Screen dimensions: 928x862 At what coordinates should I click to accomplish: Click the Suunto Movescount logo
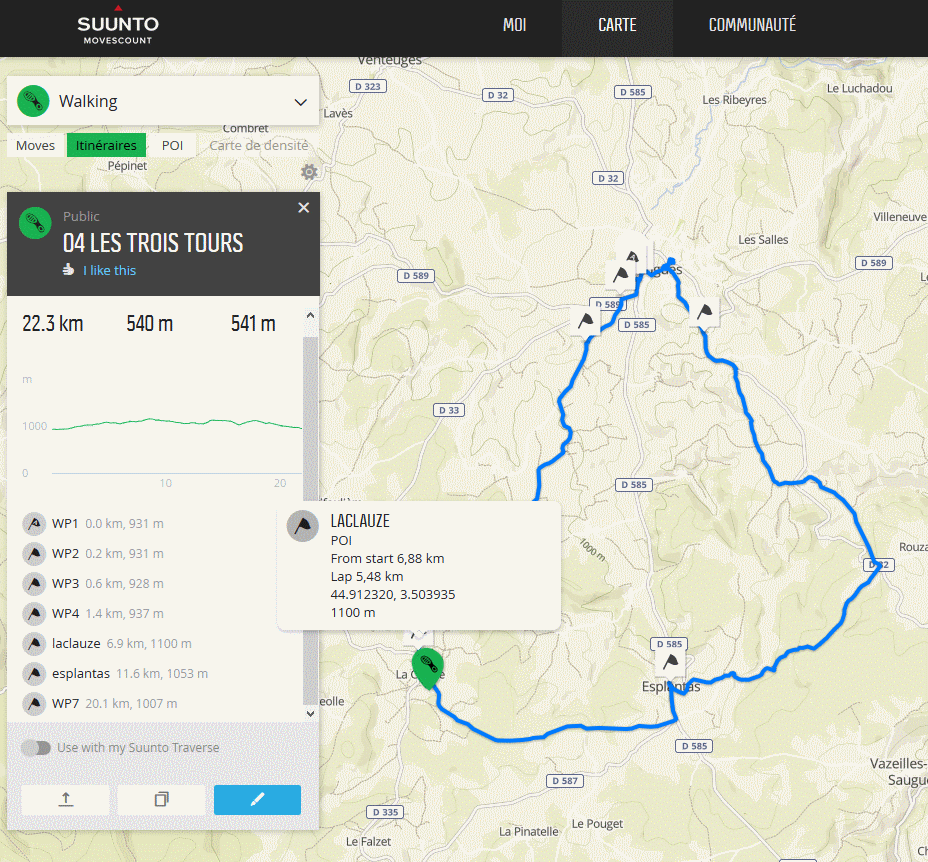(118, 28)
